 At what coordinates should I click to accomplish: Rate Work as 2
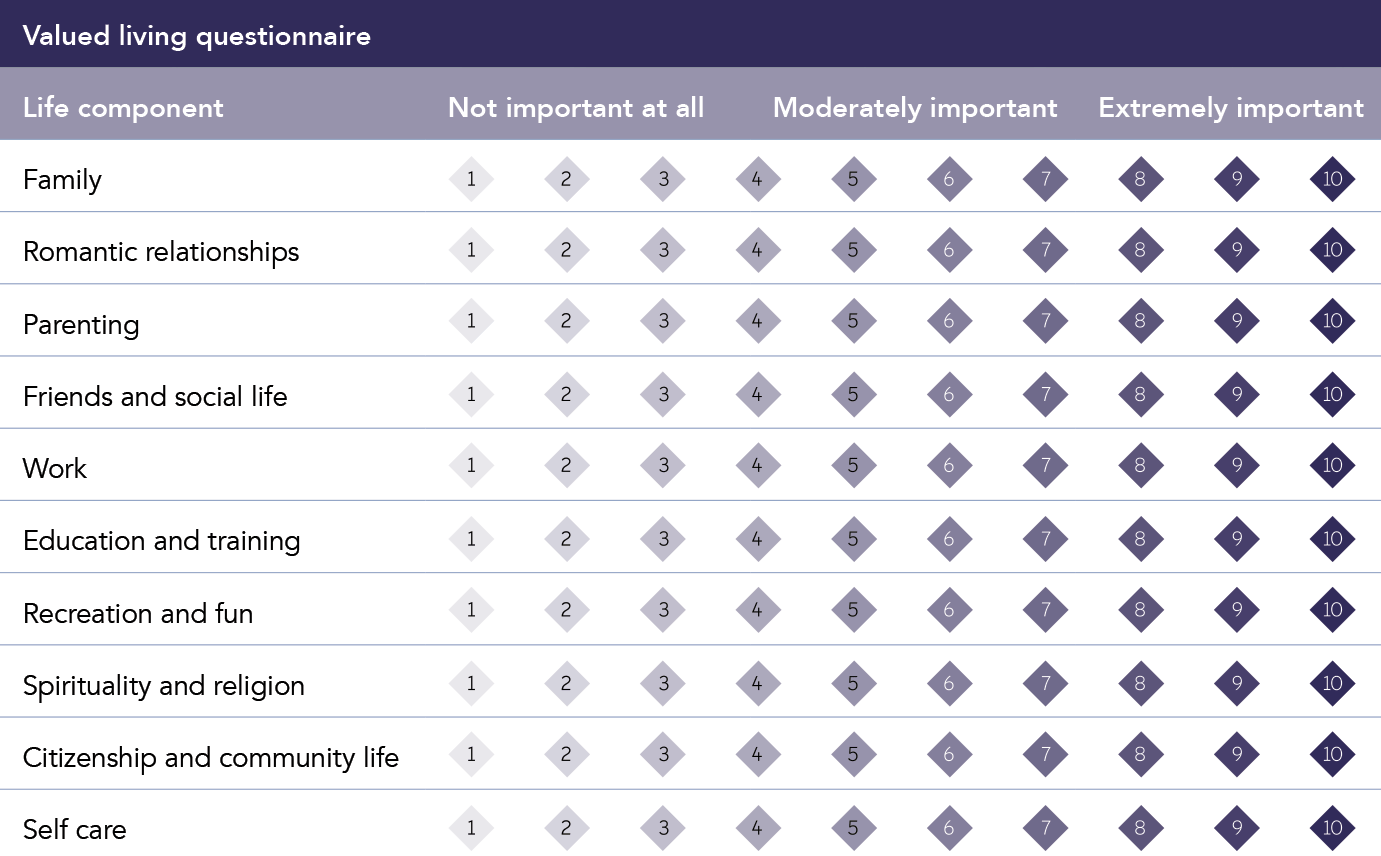[x=567, y=466]
